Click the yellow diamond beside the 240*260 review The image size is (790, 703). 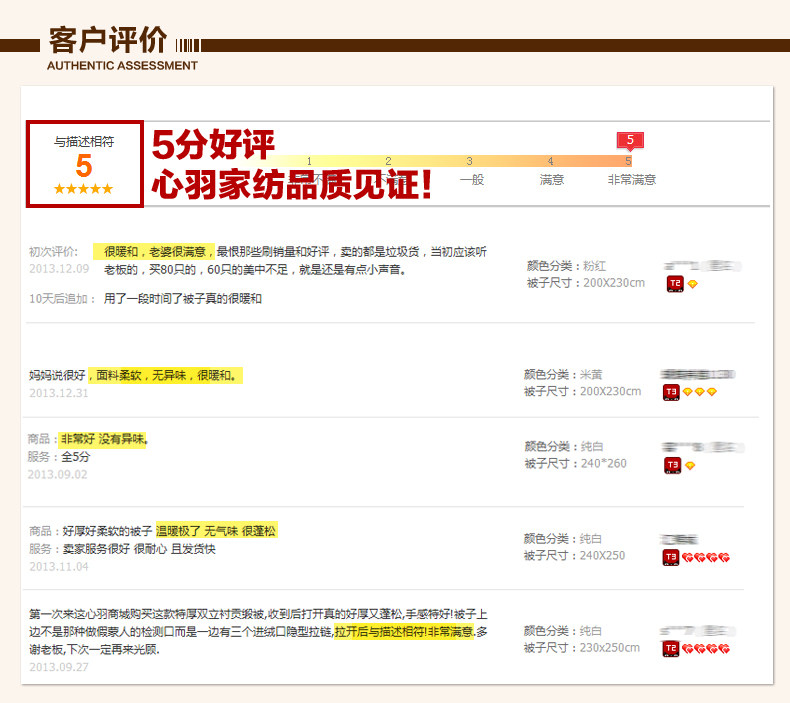pyautogui.click(x=690, y=466)
